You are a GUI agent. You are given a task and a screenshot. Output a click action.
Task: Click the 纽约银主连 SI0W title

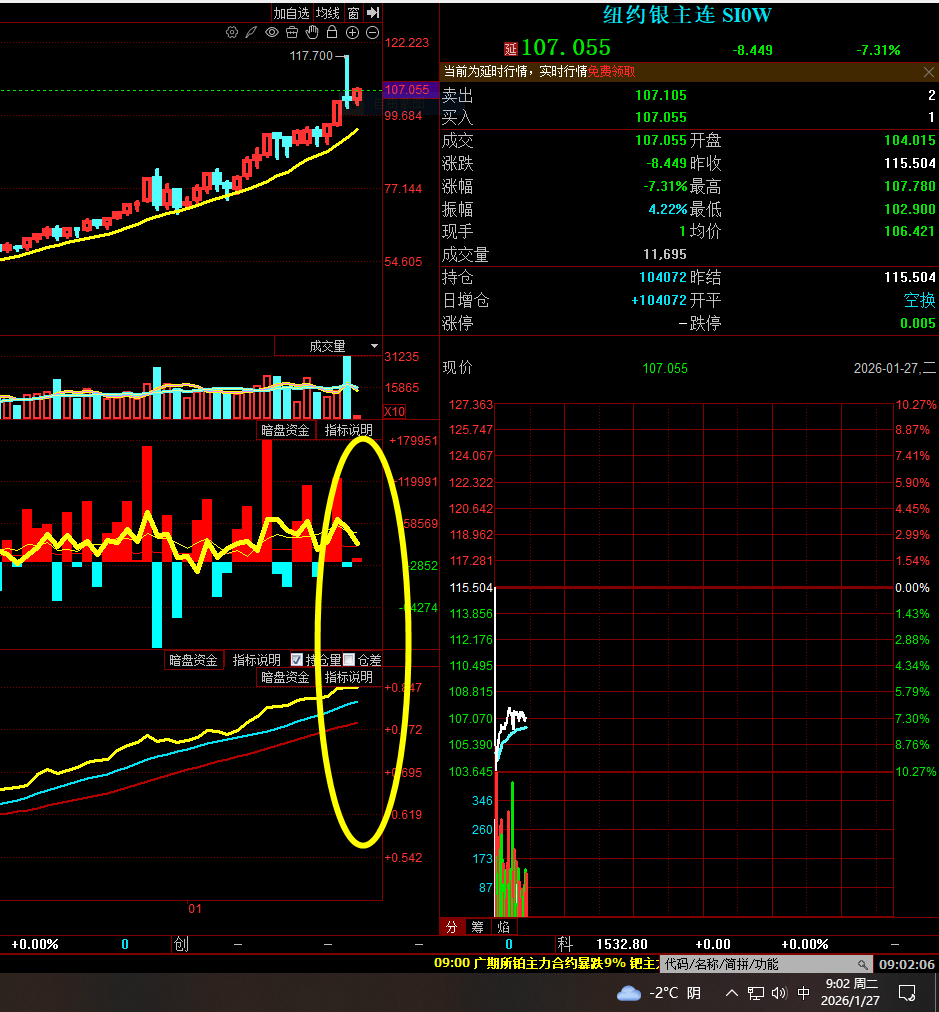point(687,15)
